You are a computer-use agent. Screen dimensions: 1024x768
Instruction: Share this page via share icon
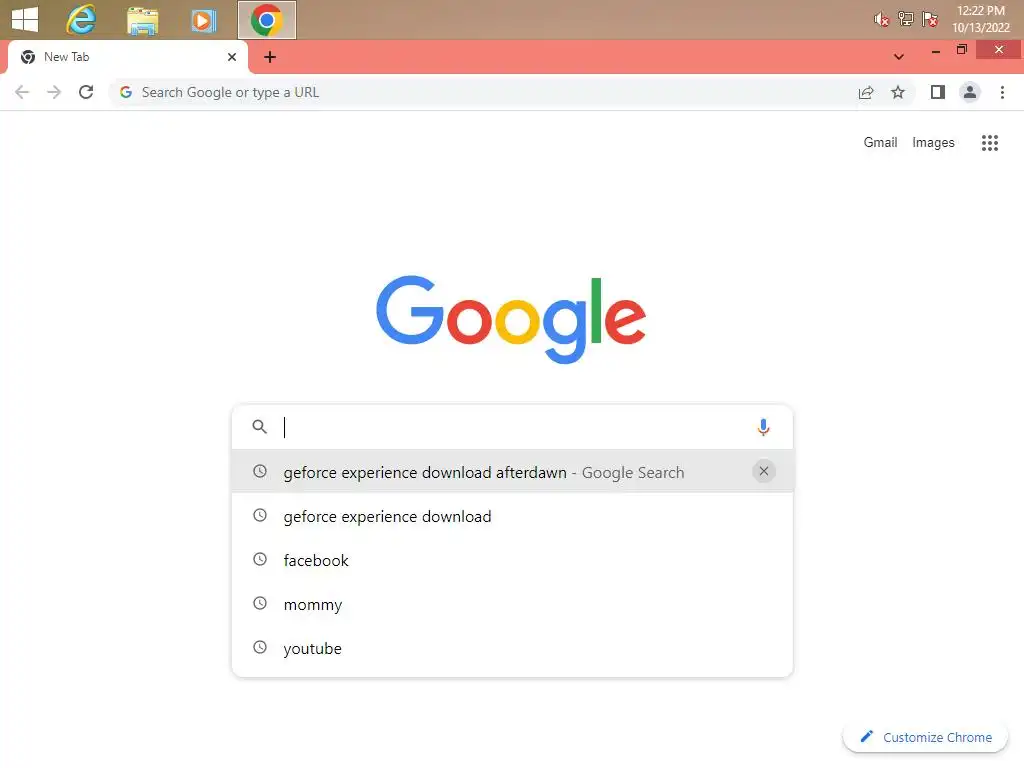coord(866,92)
